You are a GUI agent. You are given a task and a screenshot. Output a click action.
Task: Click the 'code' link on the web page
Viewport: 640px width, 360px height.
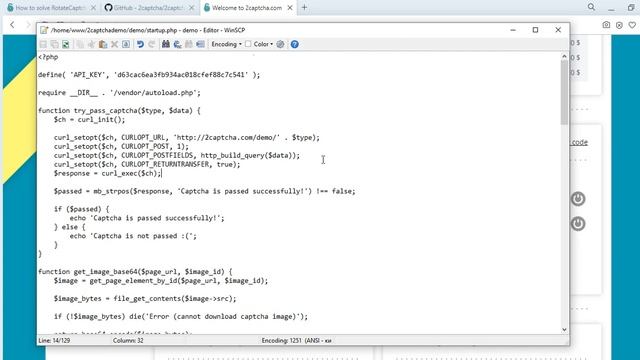click(x=579, y=142)
